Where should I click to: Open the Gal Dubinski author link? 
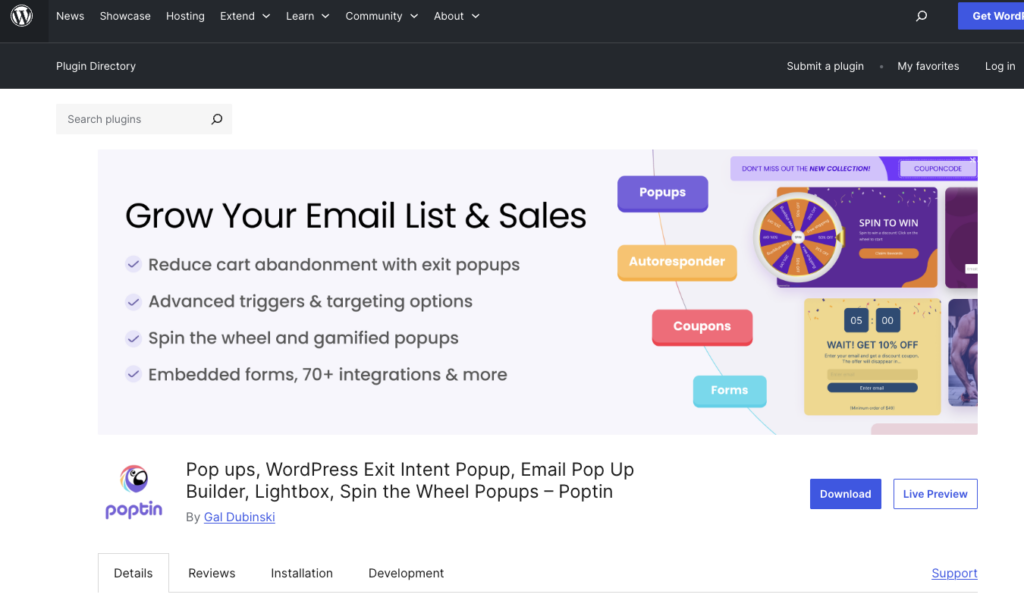click(x=239, y=517)
